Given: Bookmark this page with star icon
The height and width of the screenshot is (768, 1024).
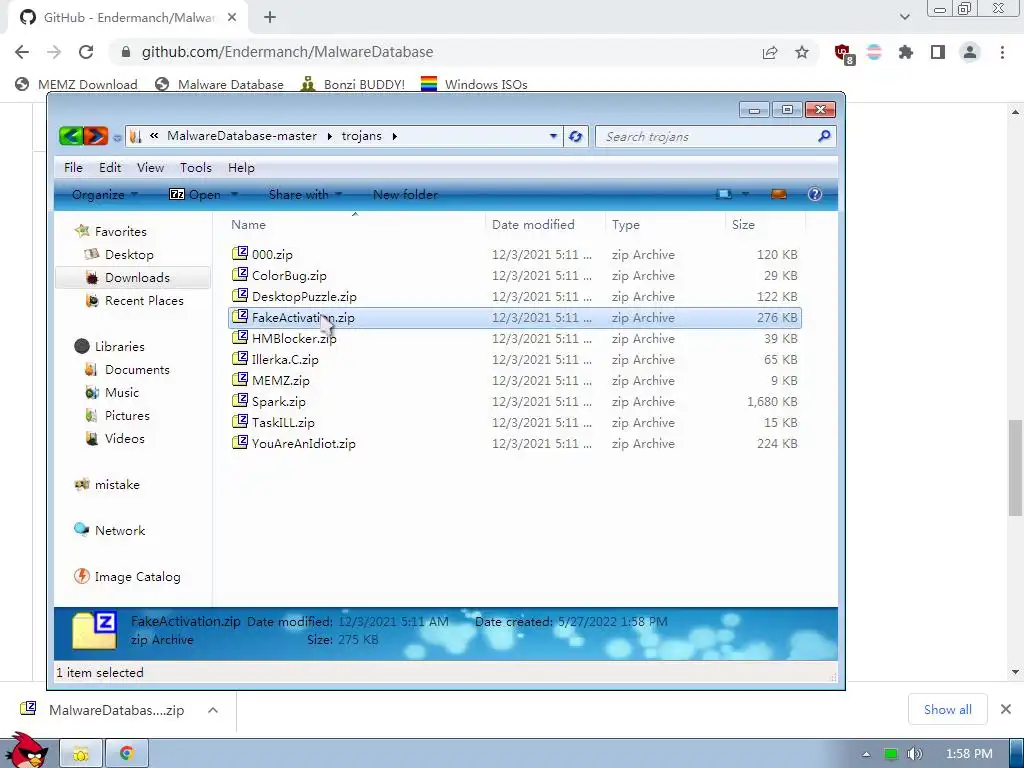Looking at the screenshot, I should click(x=802, y=52).
